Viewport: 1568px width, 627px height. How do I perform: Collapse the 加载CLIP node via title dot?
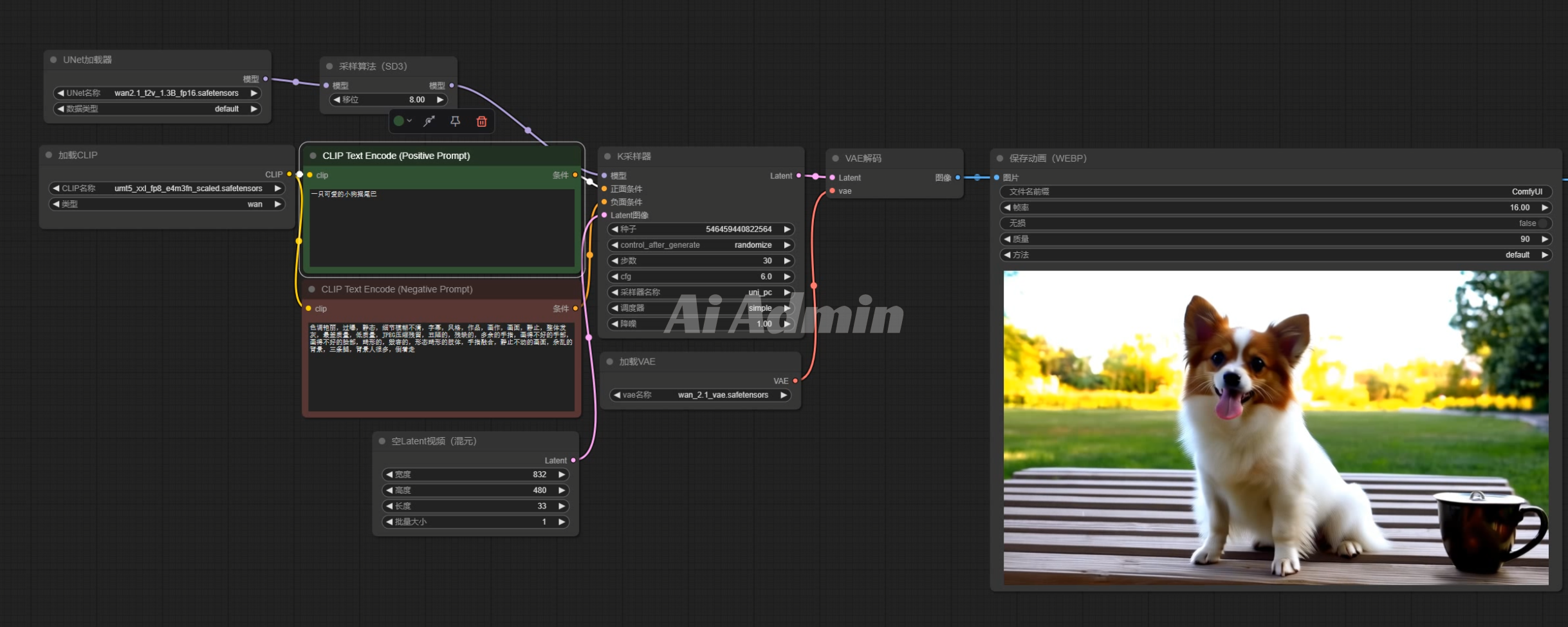point(49,155)
